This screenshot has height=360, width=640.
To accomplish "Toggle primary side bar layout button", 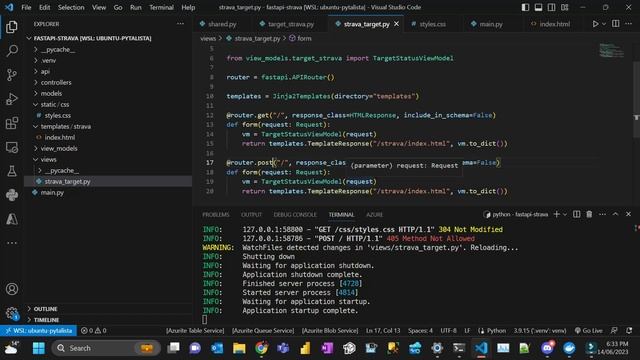I will coord(525,7).
